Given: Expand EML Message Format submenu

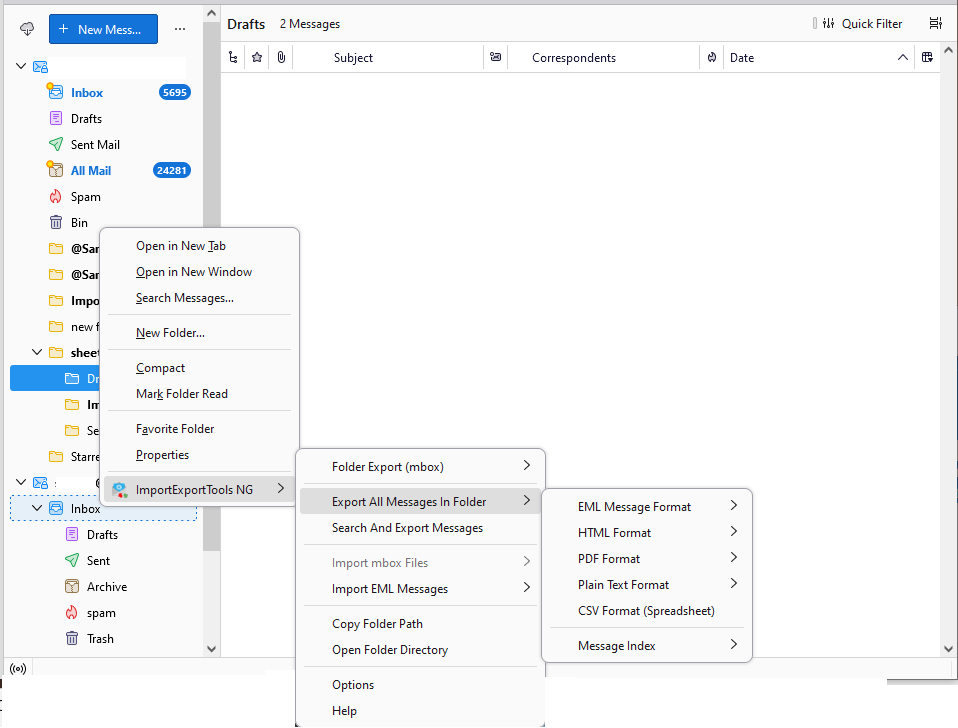Looking at the screenshot, I should tap(647, 506).
